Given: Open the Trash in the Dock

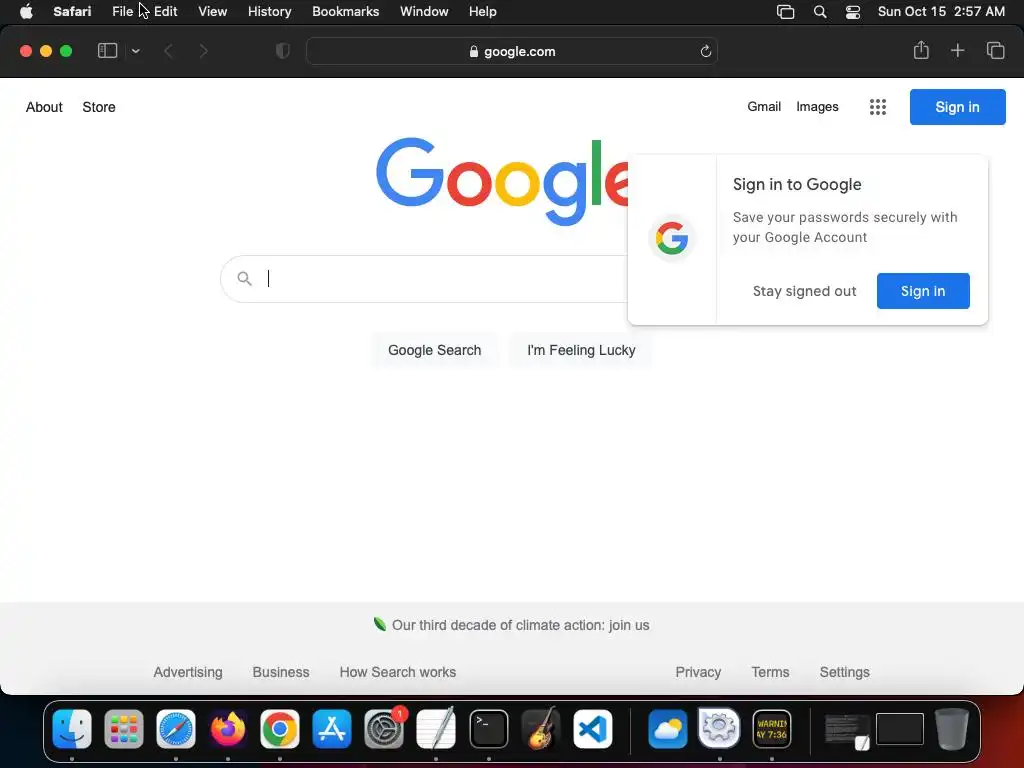Looking at the screenshot, I should (952, 729).
